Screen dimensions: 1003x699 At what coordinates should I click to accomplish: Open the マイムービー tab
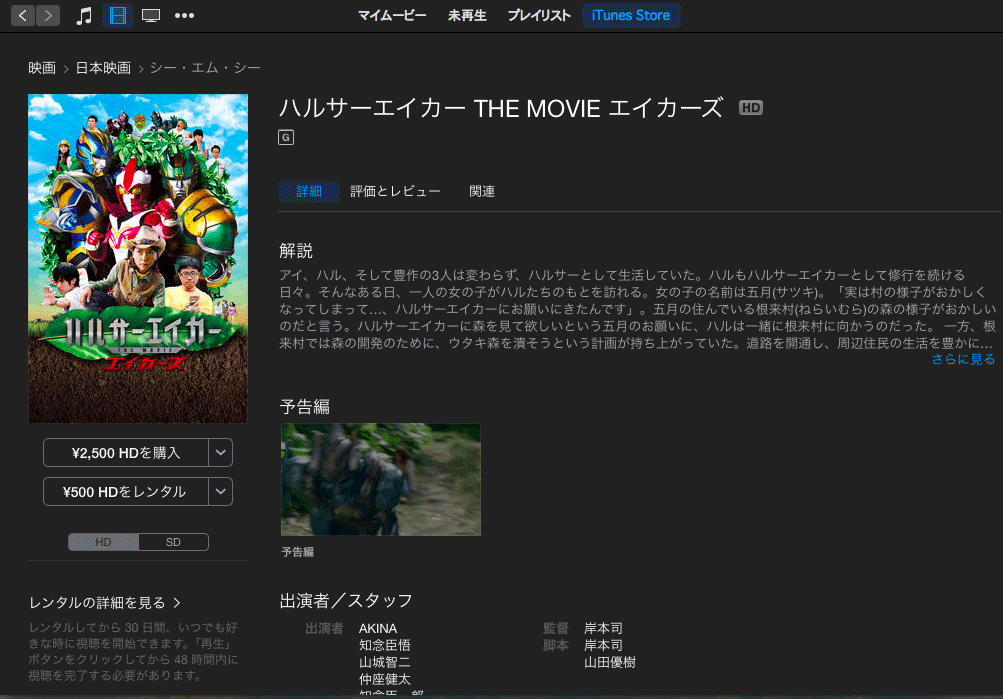tap(392, 15)
